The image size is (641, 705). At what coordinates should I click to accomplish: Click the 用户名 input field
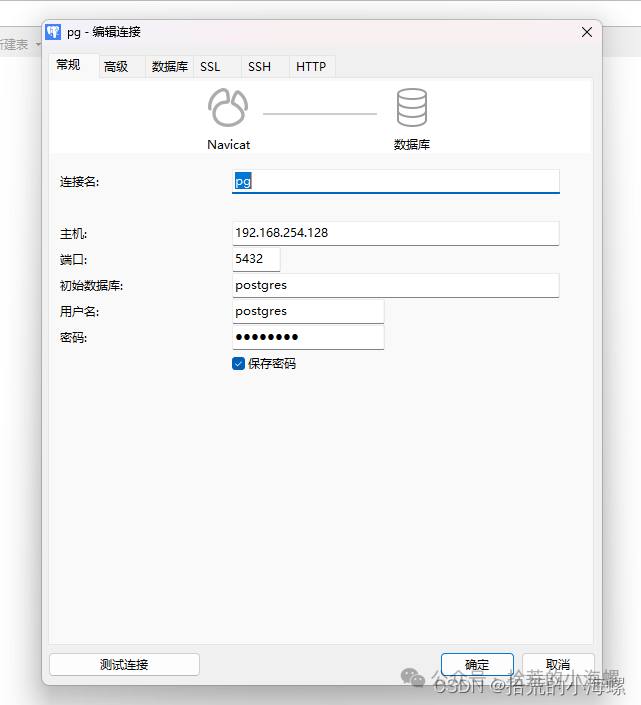tap(308, 312)
